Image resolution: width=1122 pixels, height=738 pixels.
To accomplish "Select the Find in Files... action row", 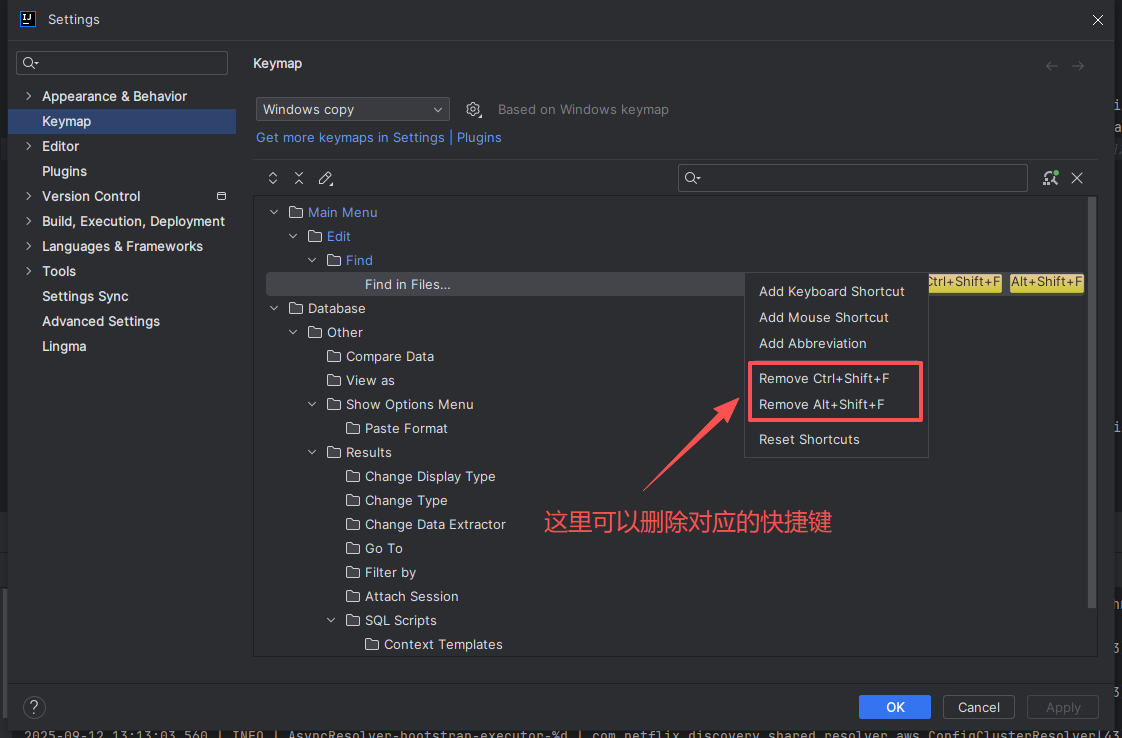I will [504, 284].
